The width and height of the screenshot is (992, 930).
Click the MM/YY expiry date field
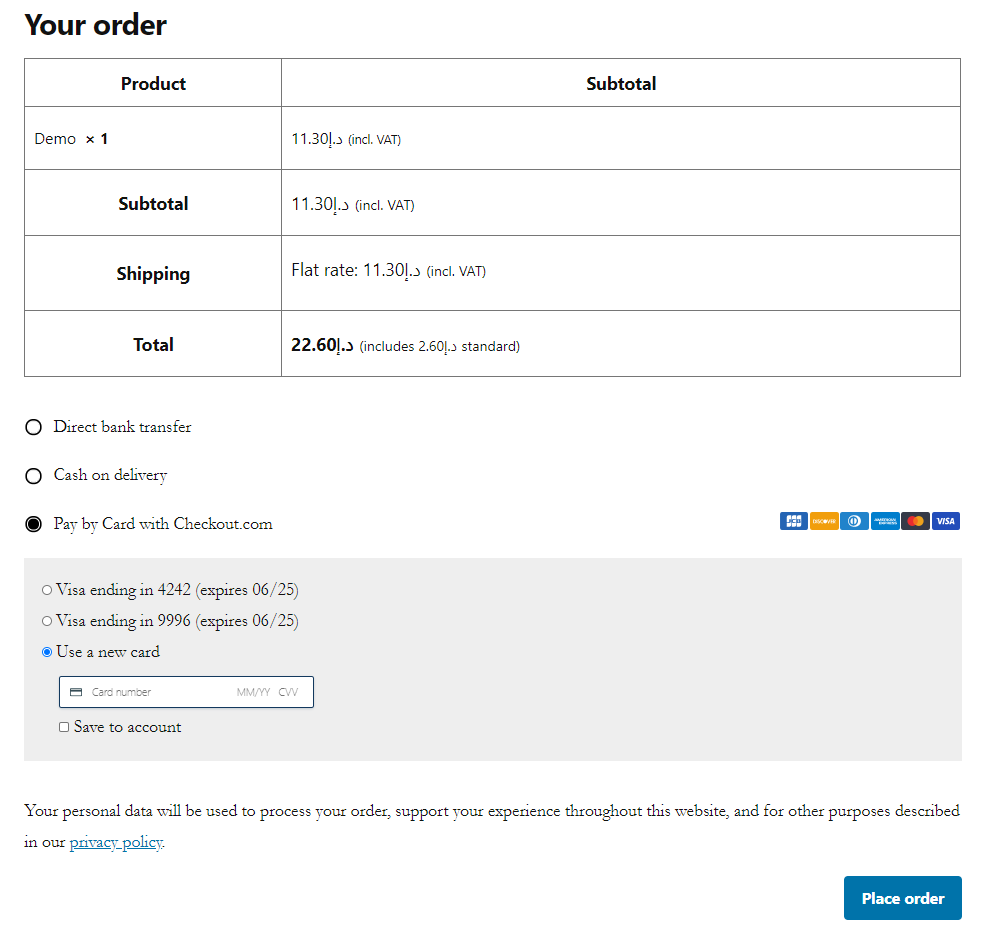(x=253, y=692)
